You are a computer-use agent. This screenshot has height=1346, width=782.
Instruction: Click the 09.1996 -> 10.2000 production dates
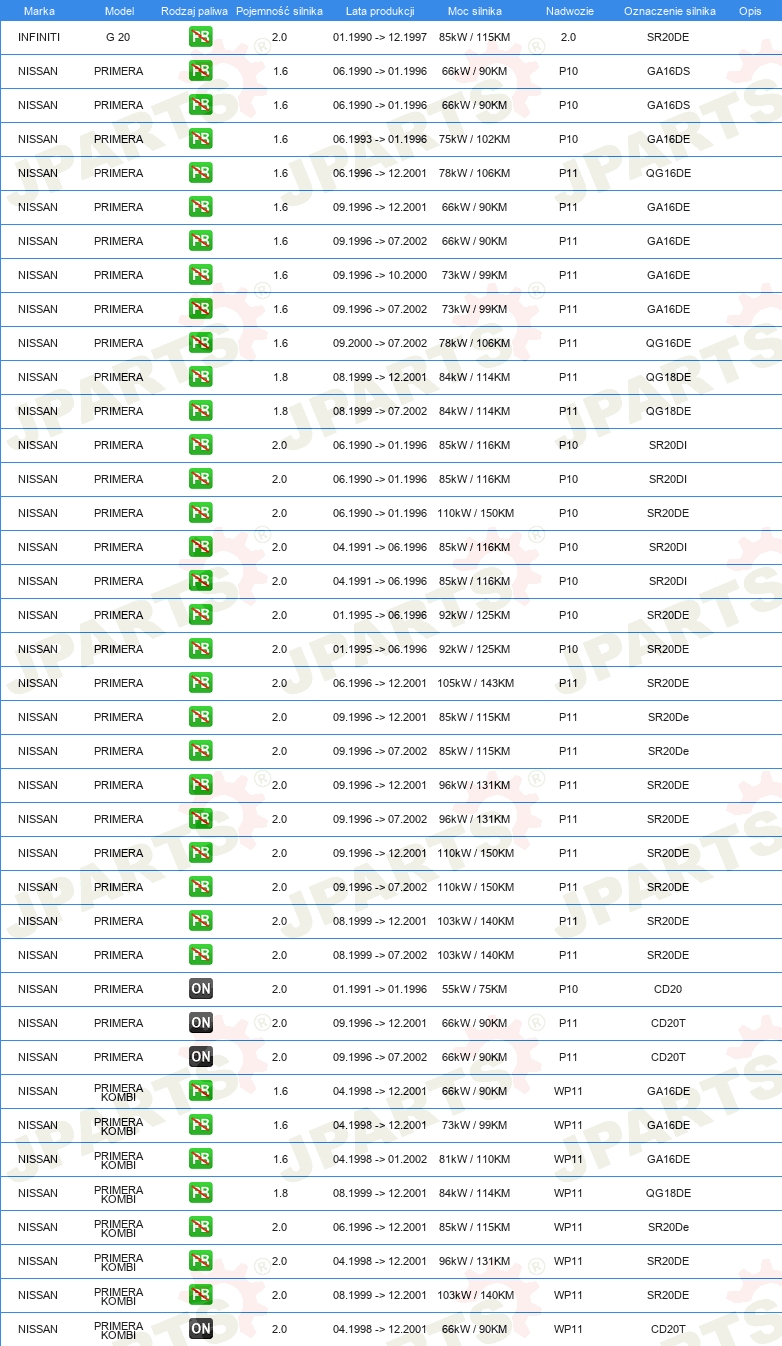pyautogui.click(x=380, y=275)
